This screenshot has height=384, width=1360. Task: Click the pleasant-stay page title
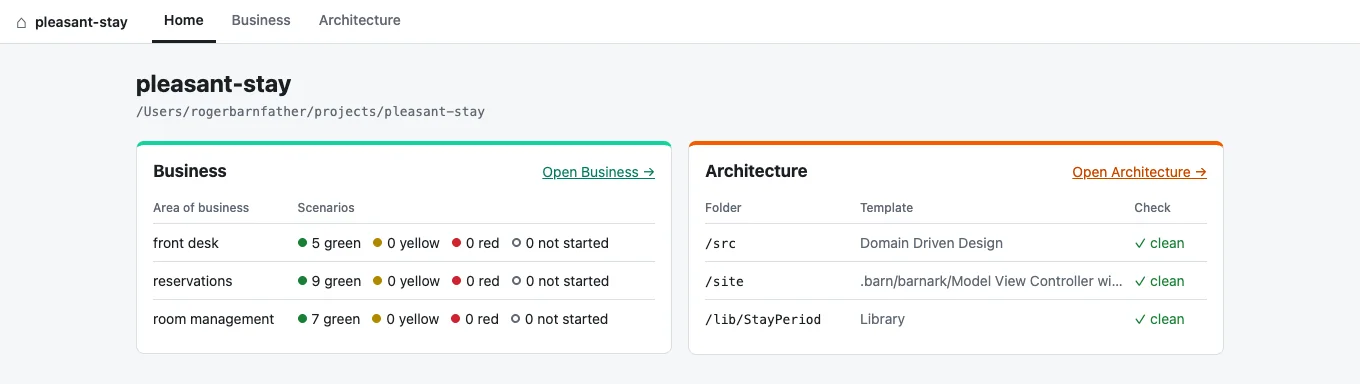(x=214, y=84)
